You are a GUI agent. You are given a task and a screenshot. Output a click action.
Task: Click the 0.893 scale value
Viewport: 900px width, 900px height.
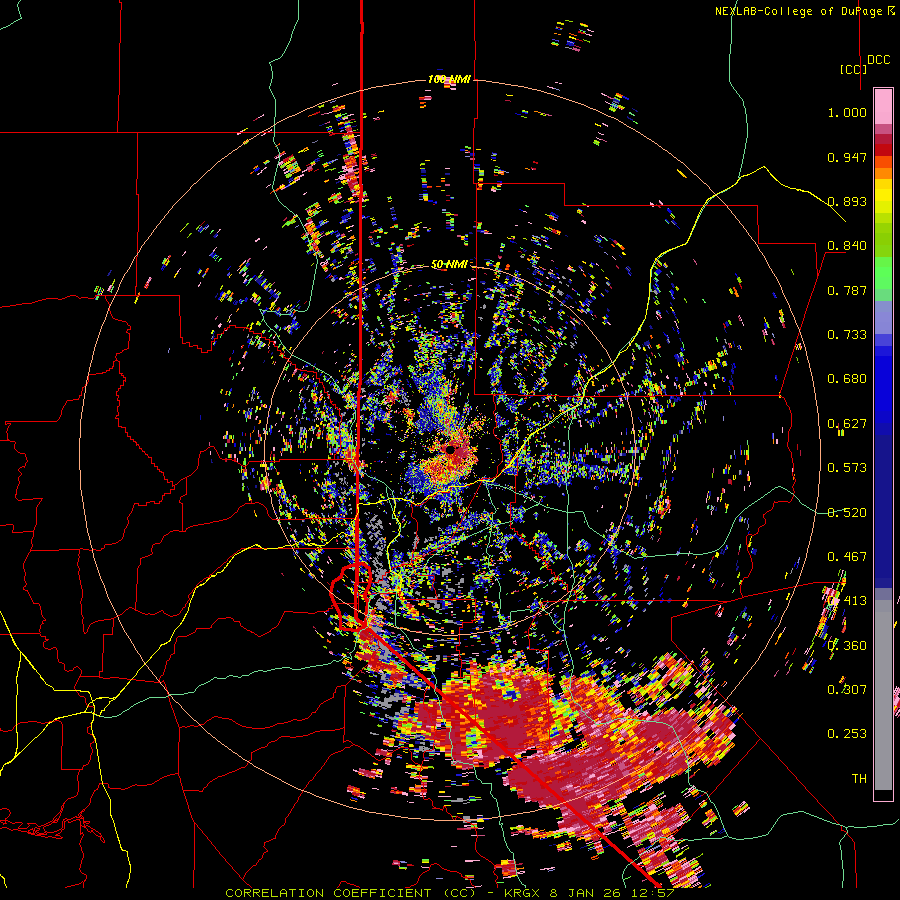pyautogui.click(x=847, y=201)
